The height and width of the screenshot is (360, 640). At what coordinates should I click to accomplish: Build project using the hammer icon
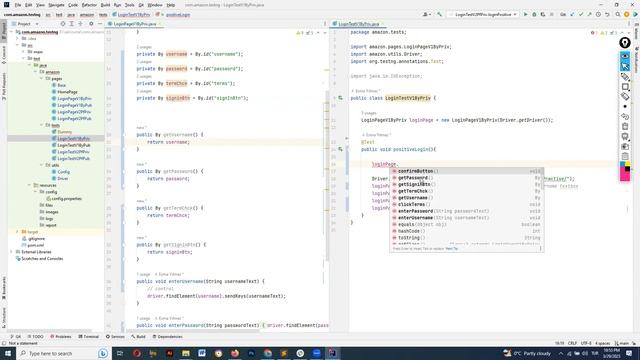pos(439,14)
